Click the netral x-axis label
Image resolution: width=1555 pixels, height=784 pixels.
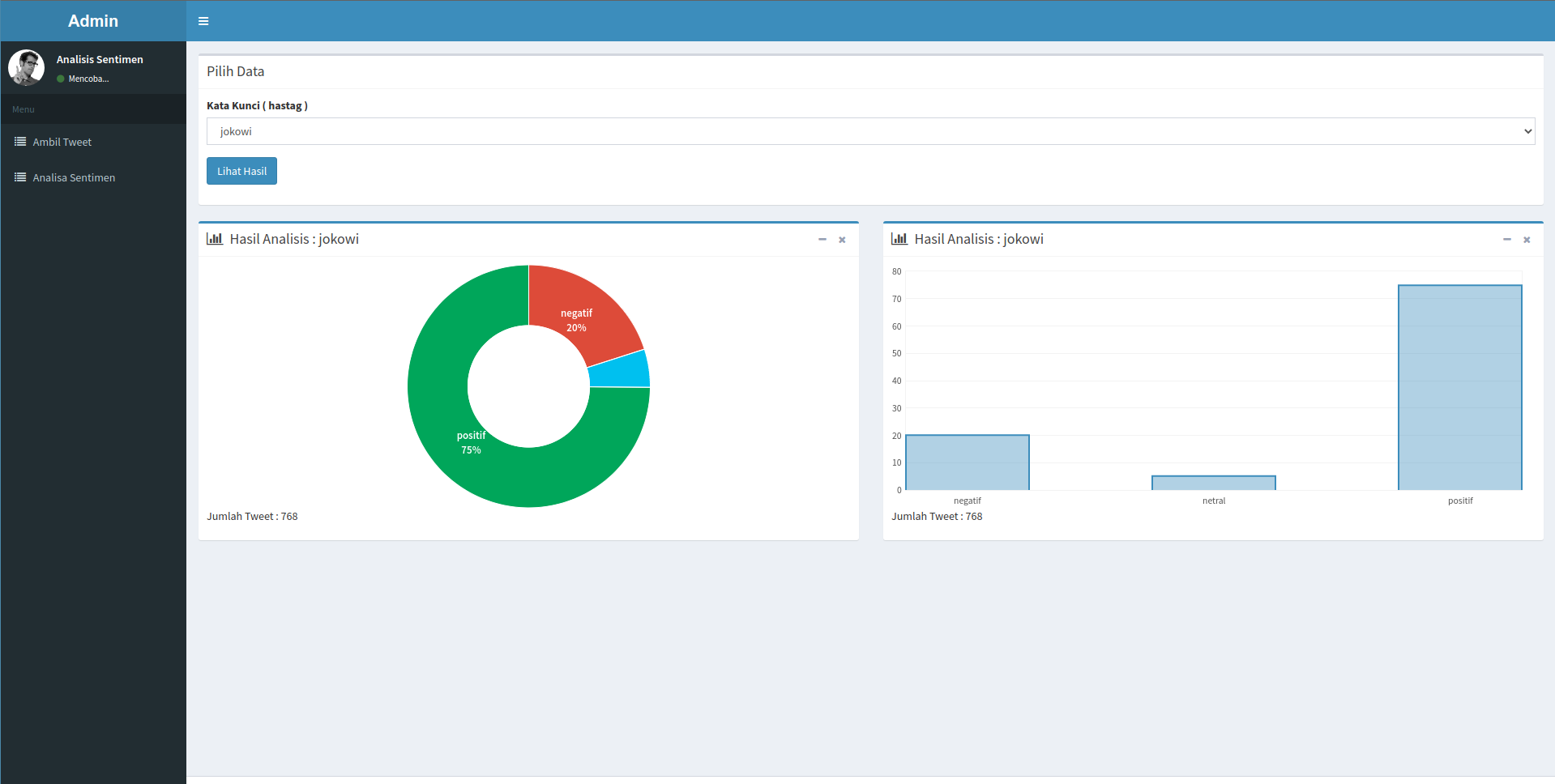tap(1214, 501)
